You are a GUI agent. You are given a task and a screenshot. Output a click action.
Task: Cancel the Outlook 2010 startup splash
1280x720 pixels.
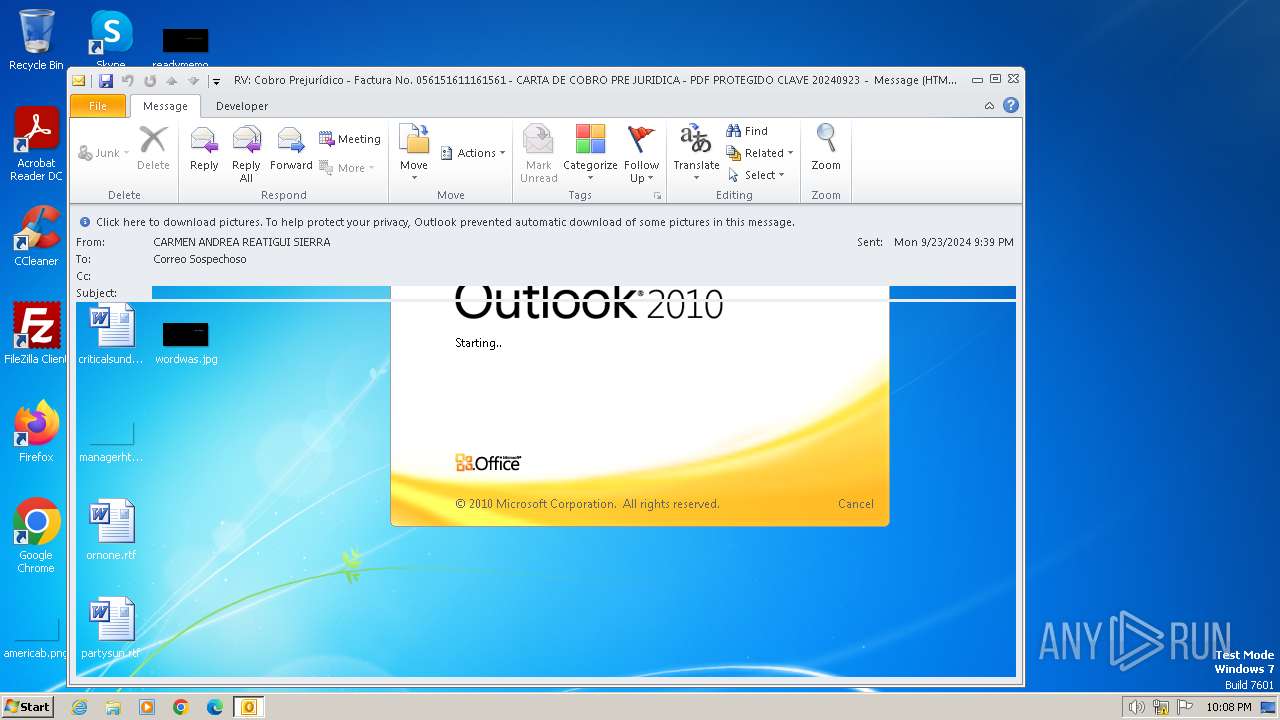[856, 504]
